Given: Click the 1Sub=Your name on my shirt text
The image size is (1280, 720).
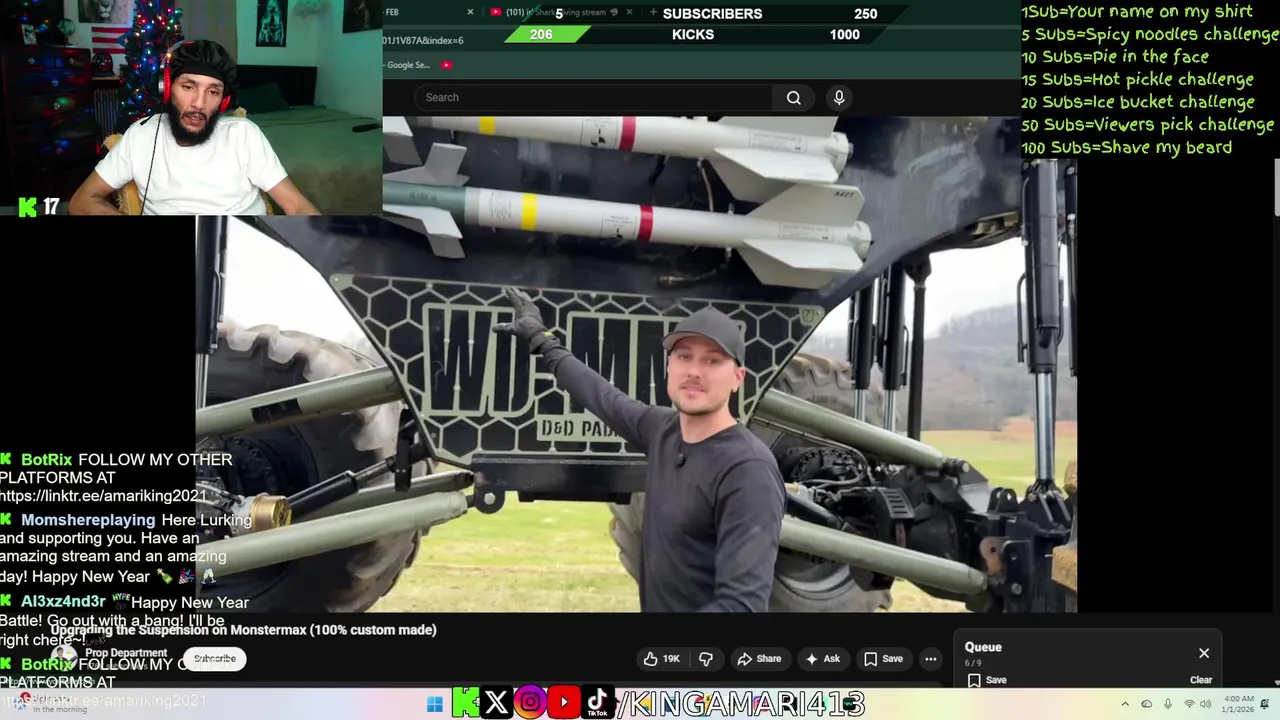Looking at the screenshot, I should 1136,12.
